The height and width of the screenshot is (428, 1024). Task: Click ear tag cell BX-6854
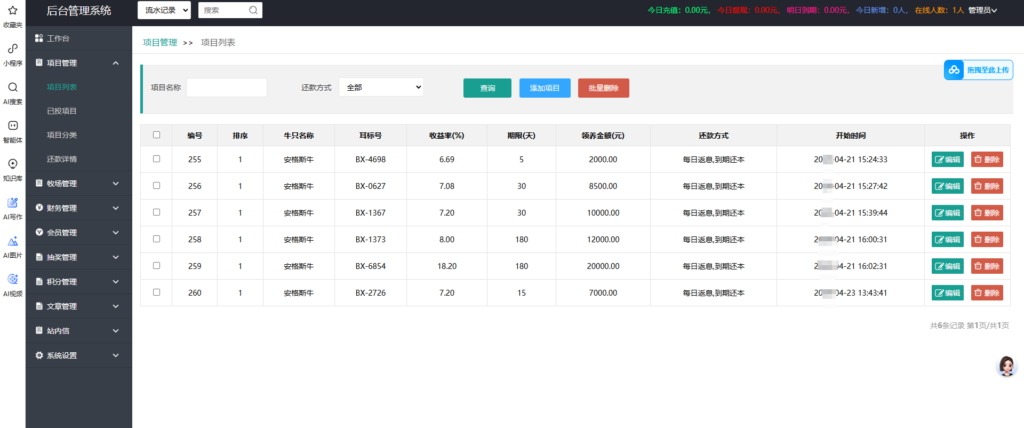370,266
